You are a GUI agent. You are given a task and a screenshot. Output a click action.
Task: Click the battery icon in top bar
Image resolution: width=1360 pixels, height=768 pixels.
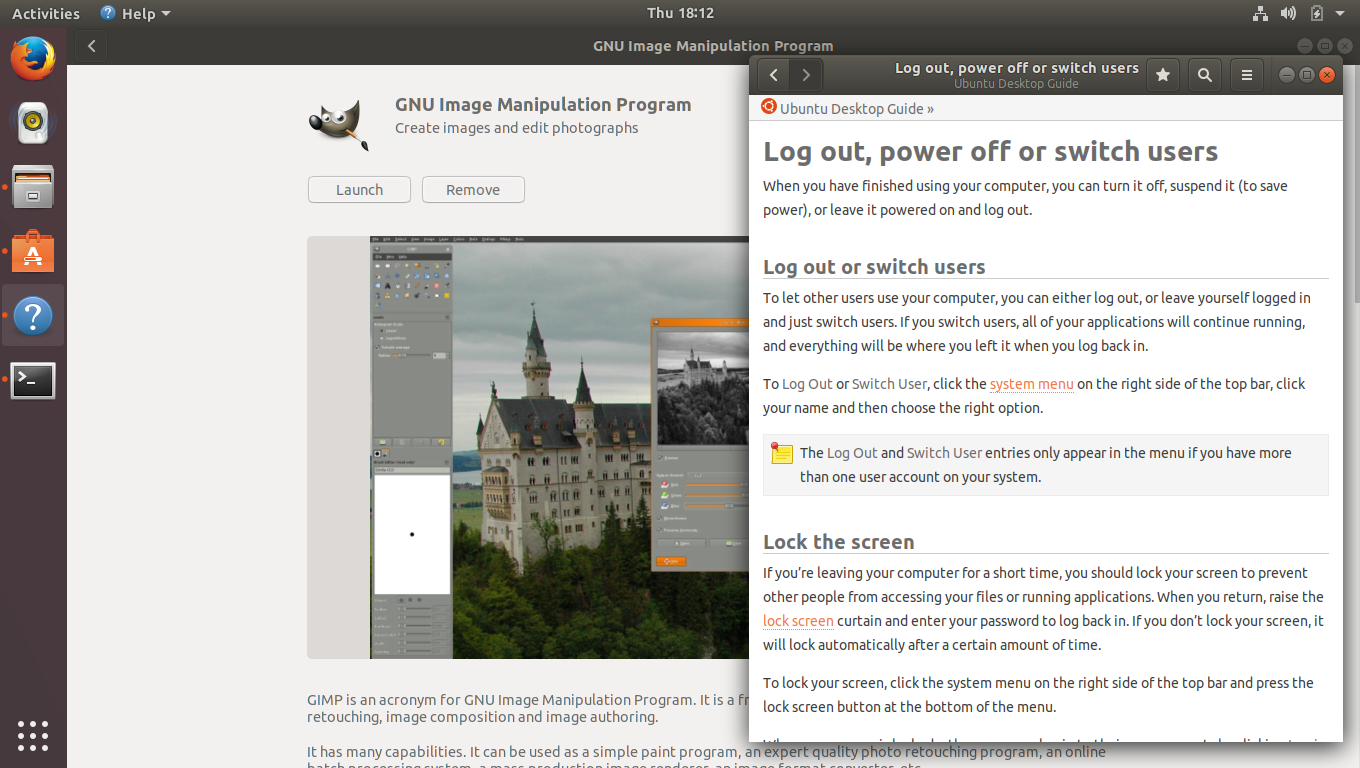[x=1316, y=14]
